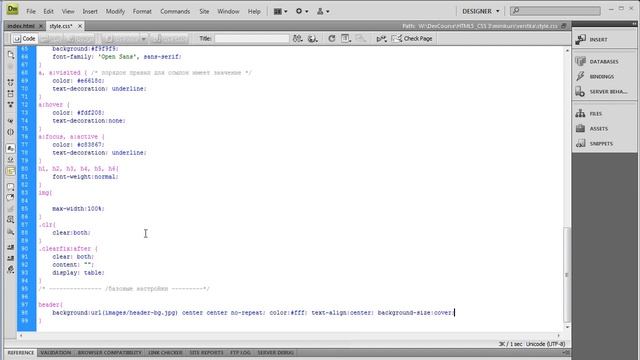640x360 pixels.
Task: Click the Outdent Code icon
Action: 11,258
